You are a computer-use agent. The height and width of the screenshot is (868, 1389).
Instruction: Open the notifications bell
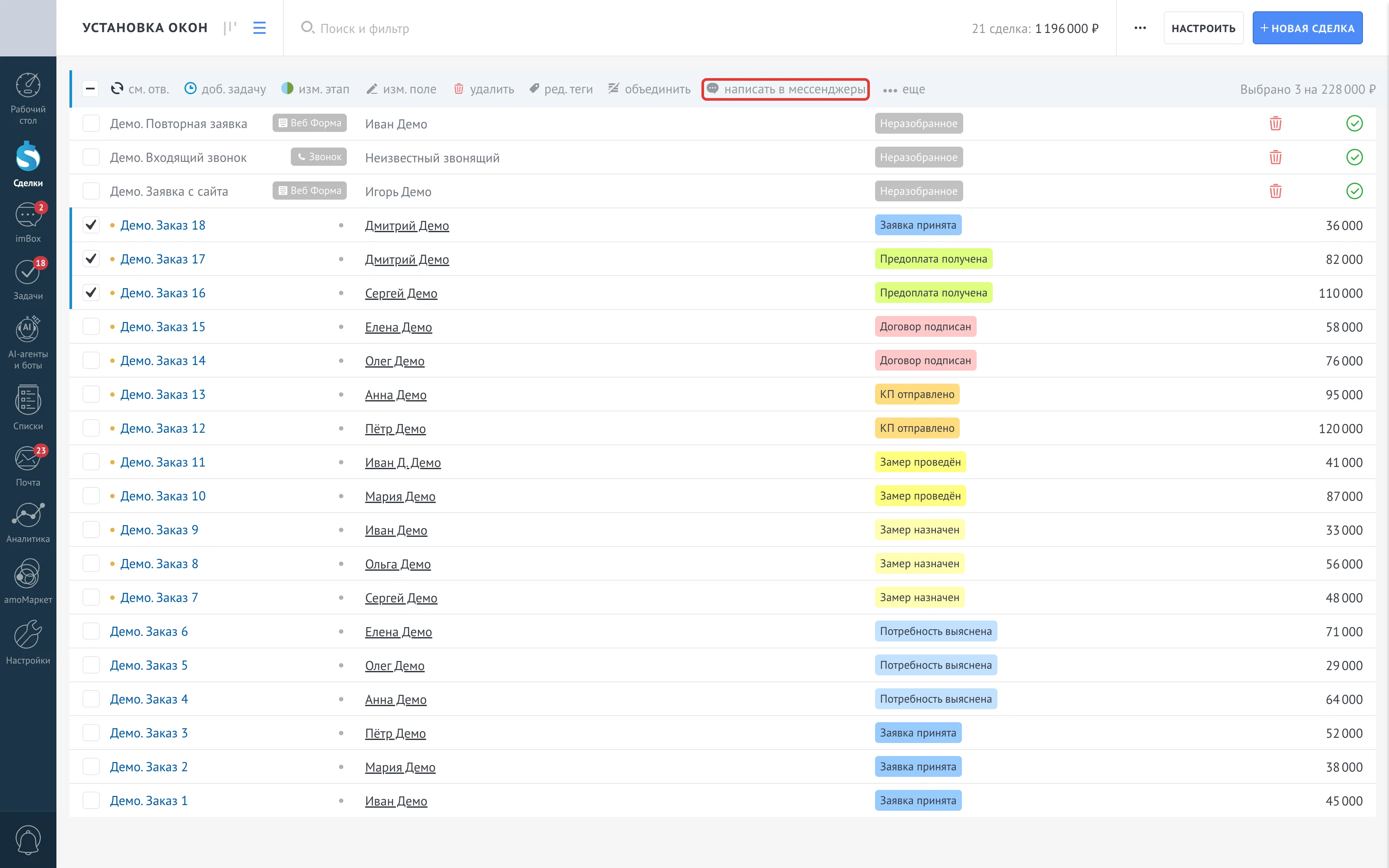tap(27, 839)
